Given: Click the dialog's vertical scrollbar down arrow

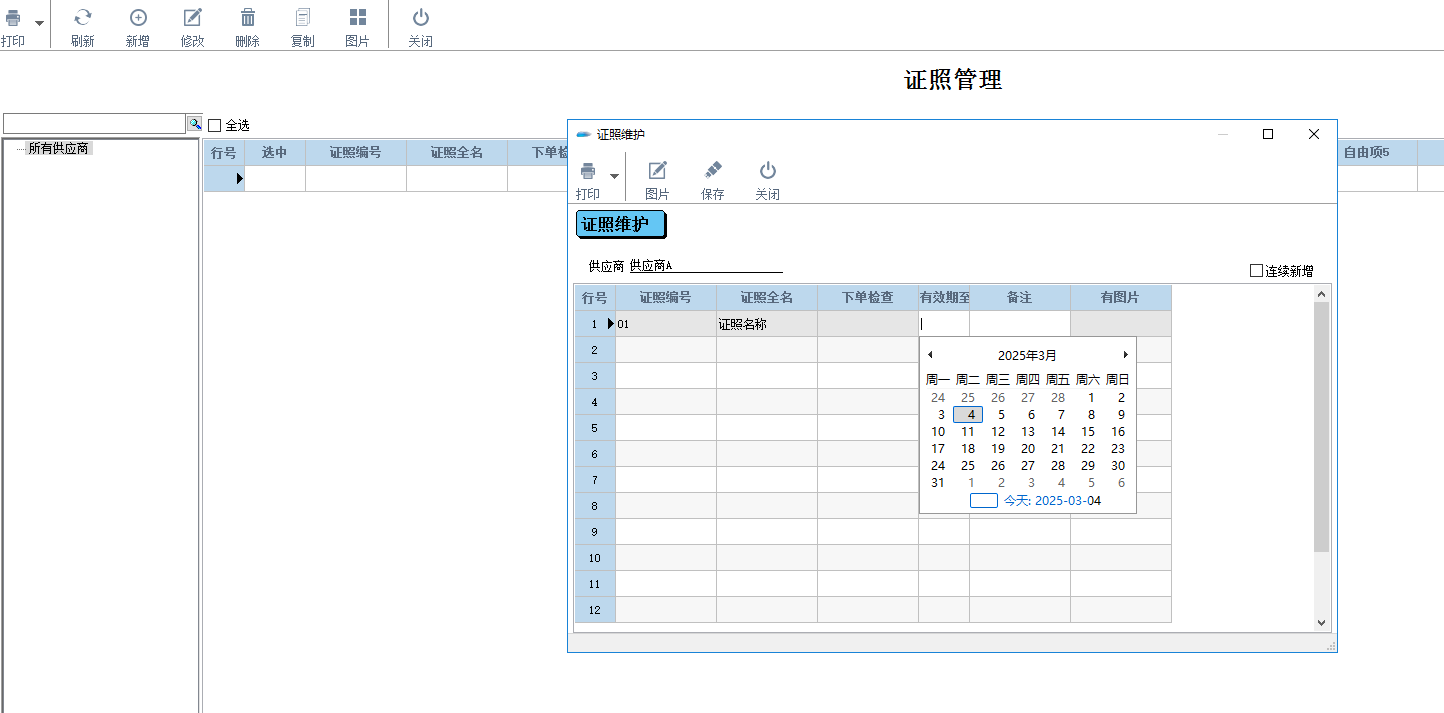Looking at the screenshot, I should (x=1321, y=622).
